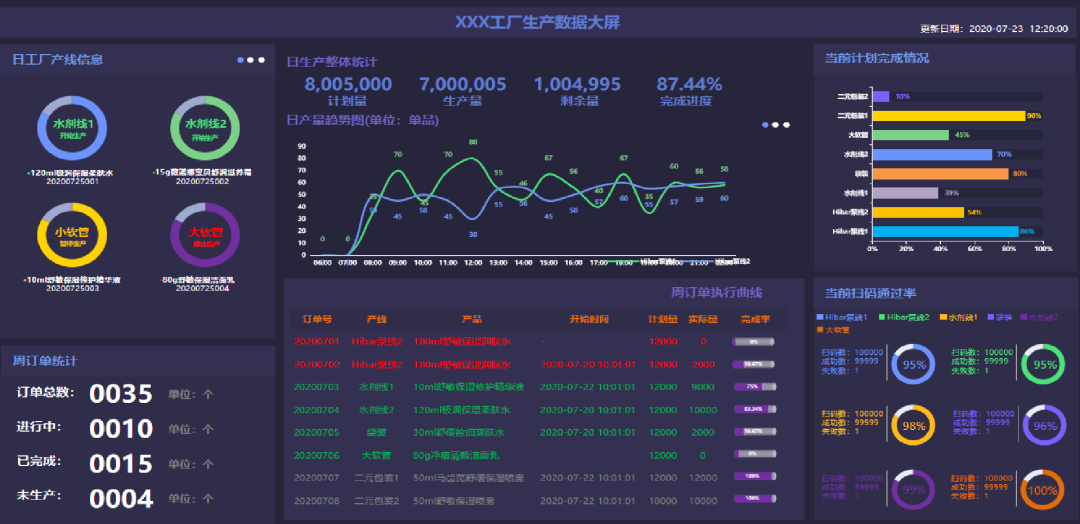
Task: Click the 96% purple scan rate ring
Action: click(x=1044, y=425)
